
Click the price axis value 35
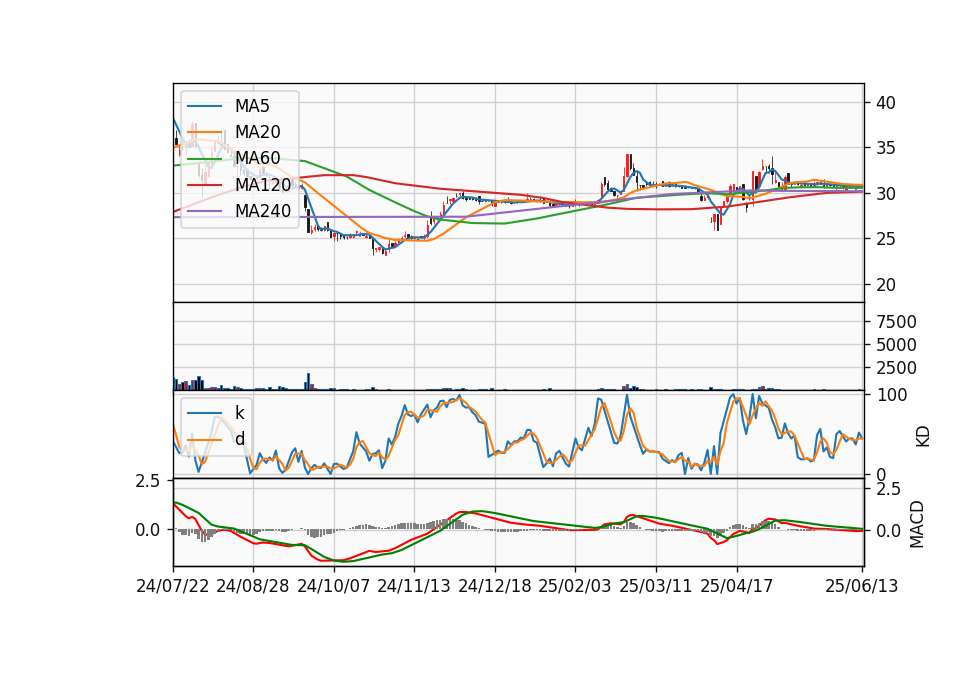(886, 148)
